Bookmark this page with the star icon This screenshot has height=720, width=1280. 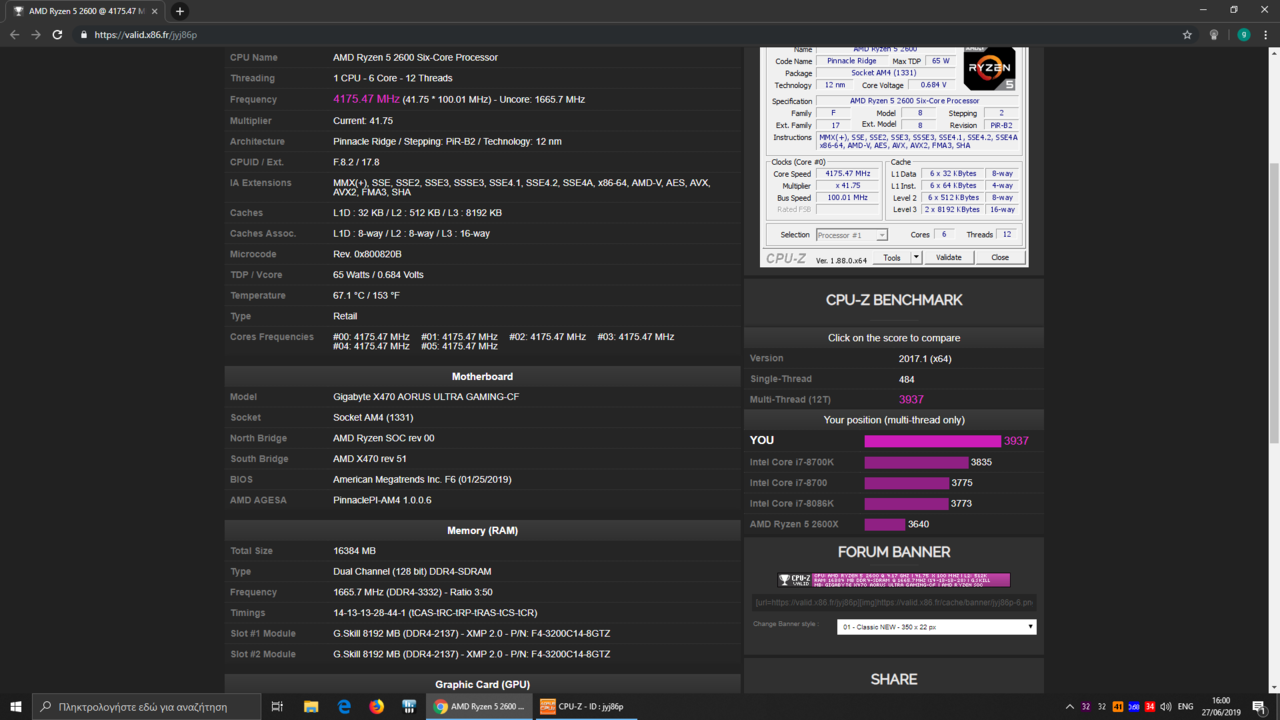1187,34
